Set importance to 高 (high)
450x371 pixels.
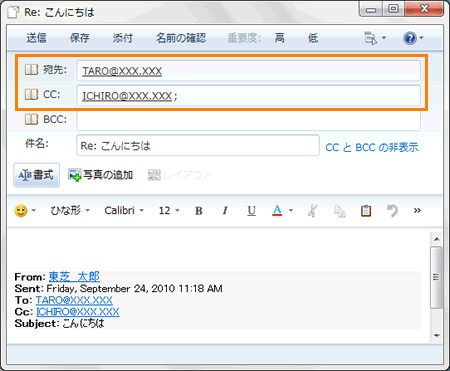(279, 38)
